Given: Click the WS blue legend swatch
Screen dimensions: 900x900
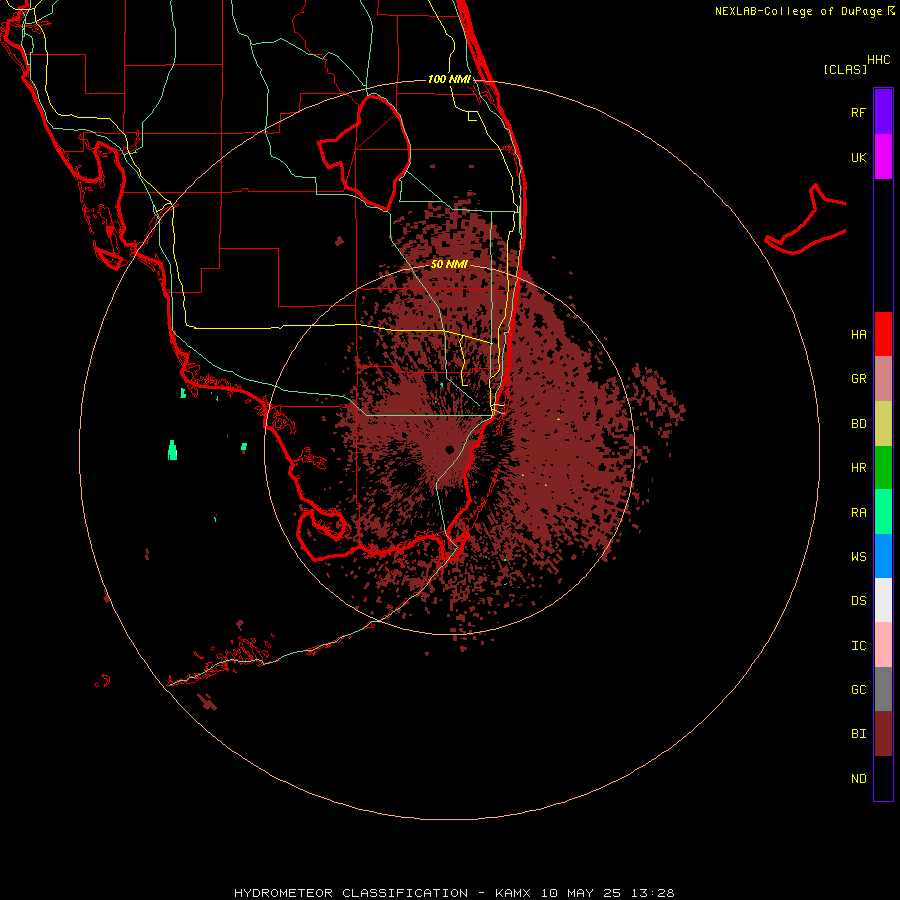Looking at the screenshot, I should pos(883,556).
